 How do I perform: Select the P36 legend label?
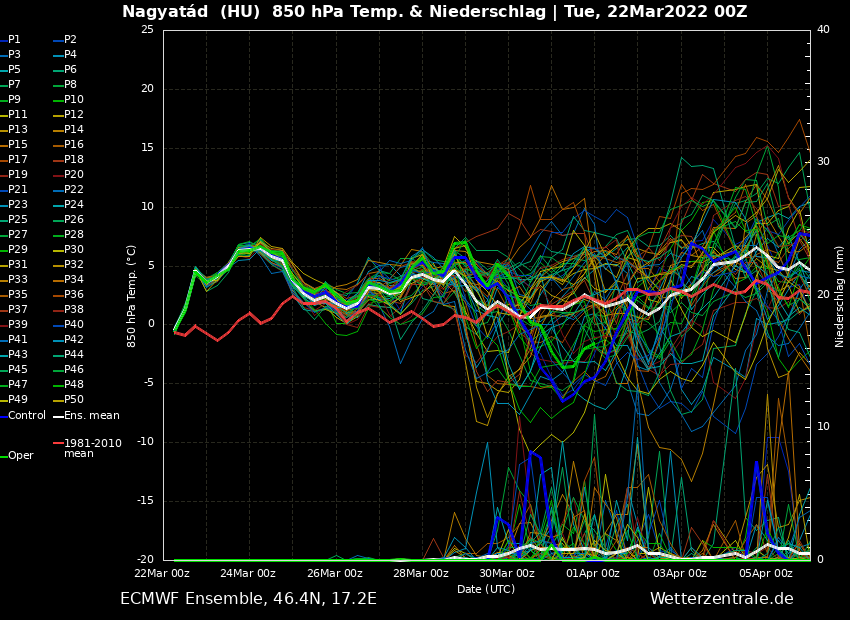[x=74, y=295]
